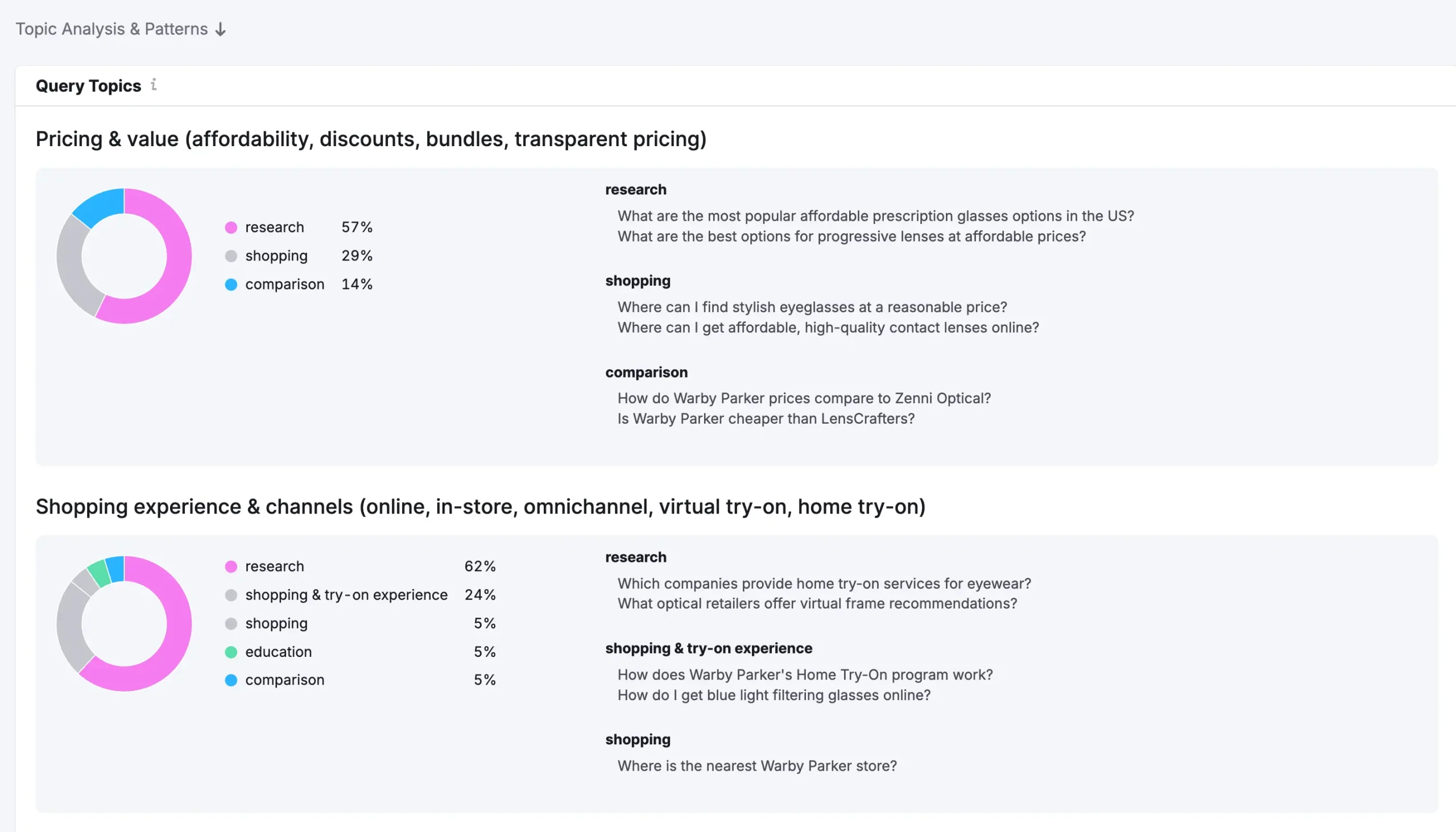Click the Pricing & value donut chart
1456x832 pixels.
(x=124, y=256)
